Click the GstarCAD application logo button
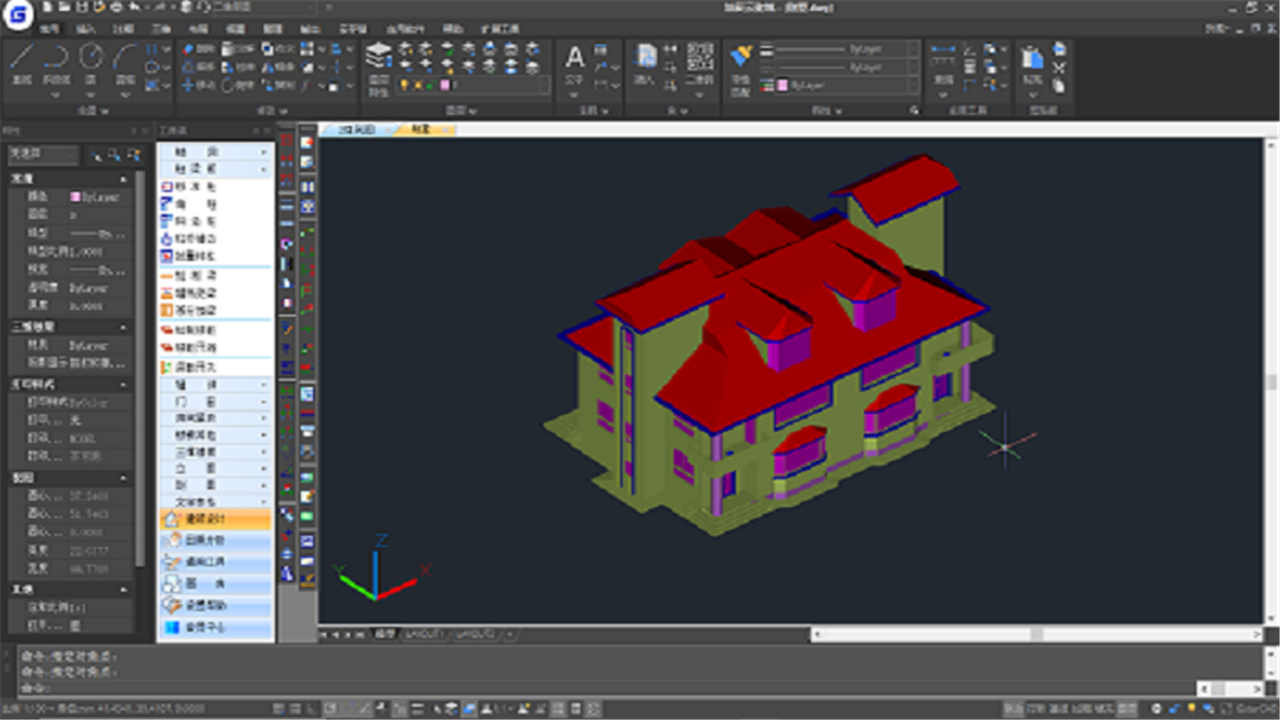 tap(18, 14)
